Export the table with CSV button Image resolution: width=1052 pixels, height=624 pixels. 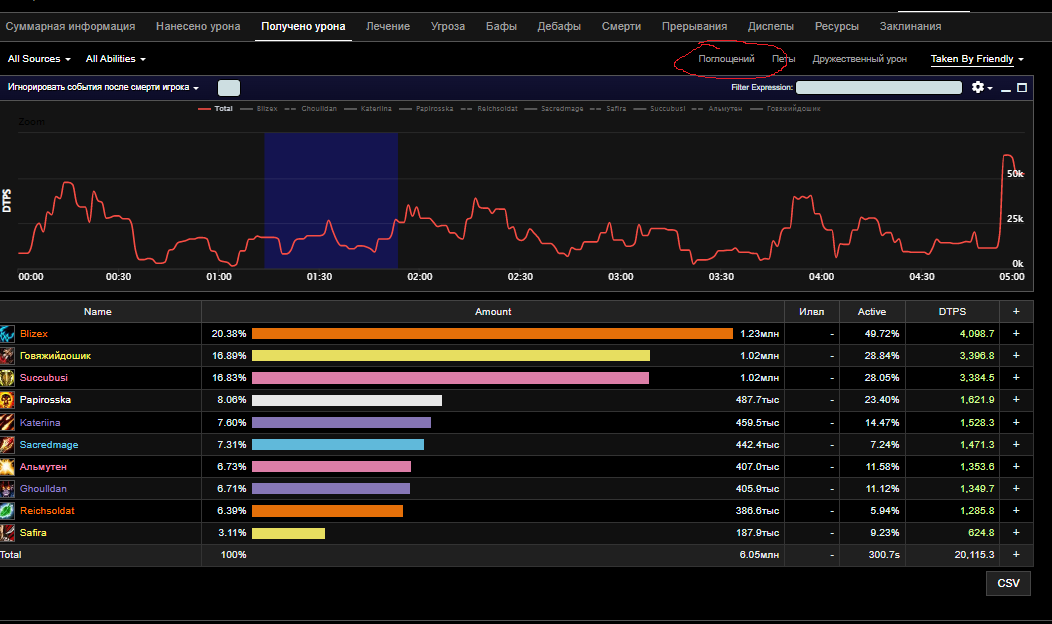tap(1008, 583)
